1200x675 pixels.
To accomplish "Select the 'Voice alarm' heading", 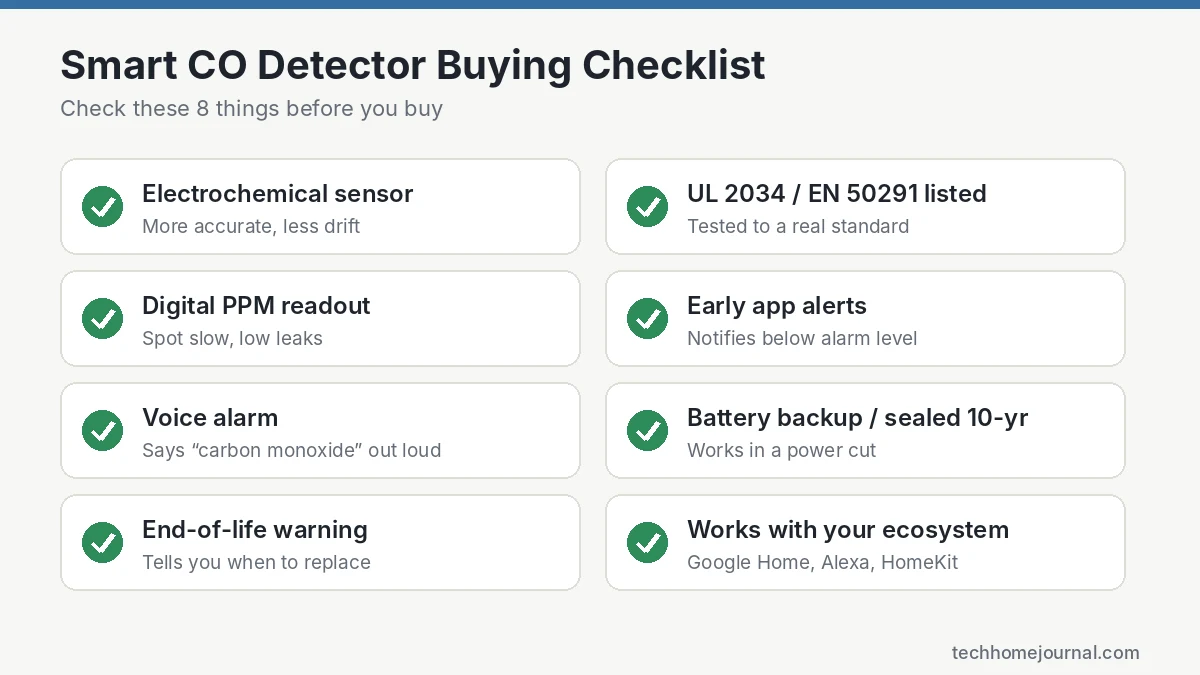I will (x=210, y=418).
